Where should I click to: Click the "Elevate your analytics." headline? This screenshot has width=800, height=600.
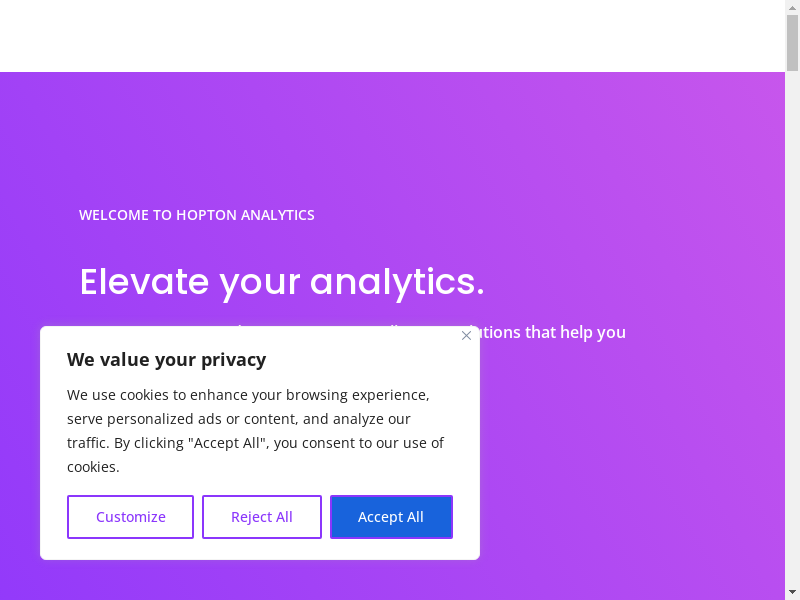pos(281,281)
